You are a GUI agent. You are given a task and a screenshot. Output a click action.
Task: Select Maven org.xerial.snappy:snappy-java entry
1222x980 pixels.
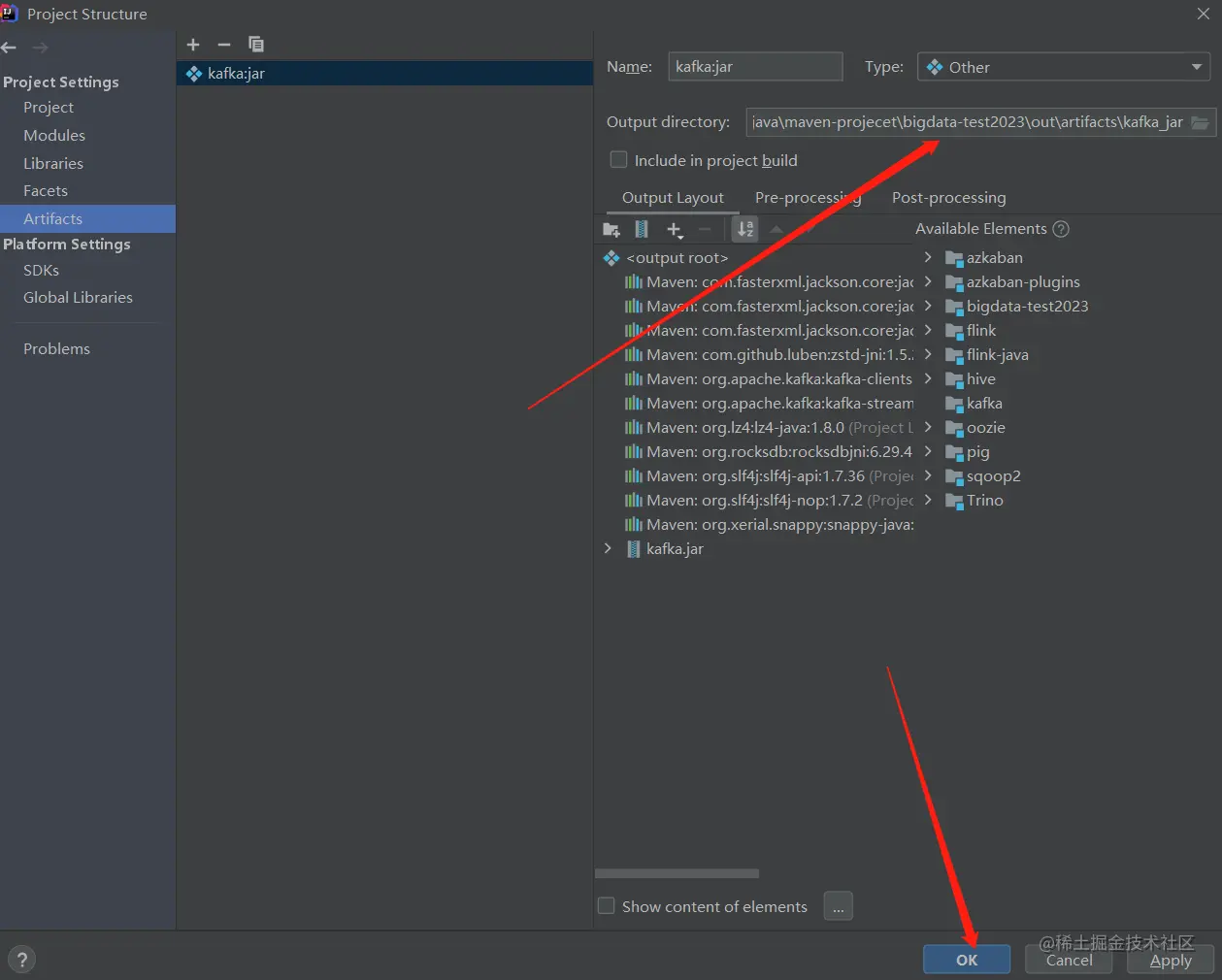[x=769, y=525]
